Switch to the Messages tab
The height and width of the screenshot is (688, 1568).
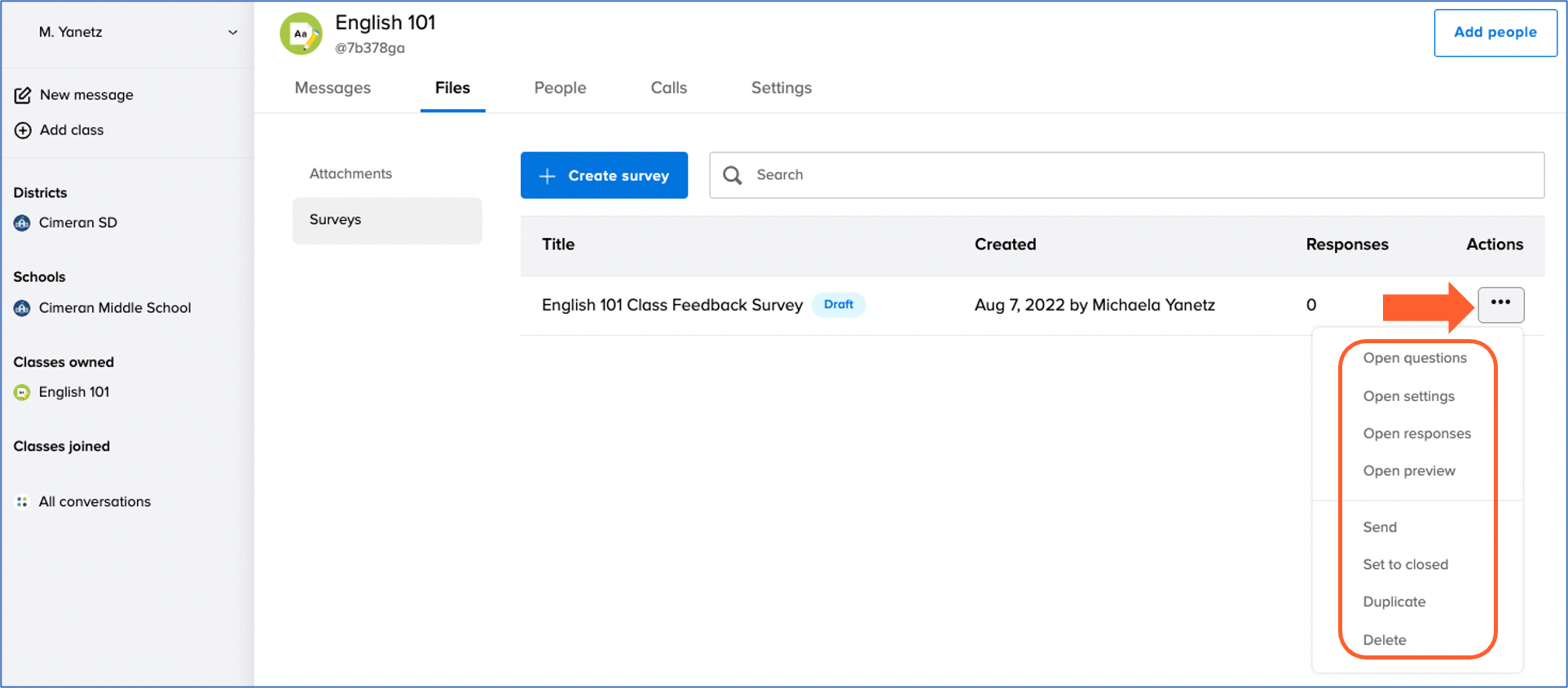click(x=333, y=88)
